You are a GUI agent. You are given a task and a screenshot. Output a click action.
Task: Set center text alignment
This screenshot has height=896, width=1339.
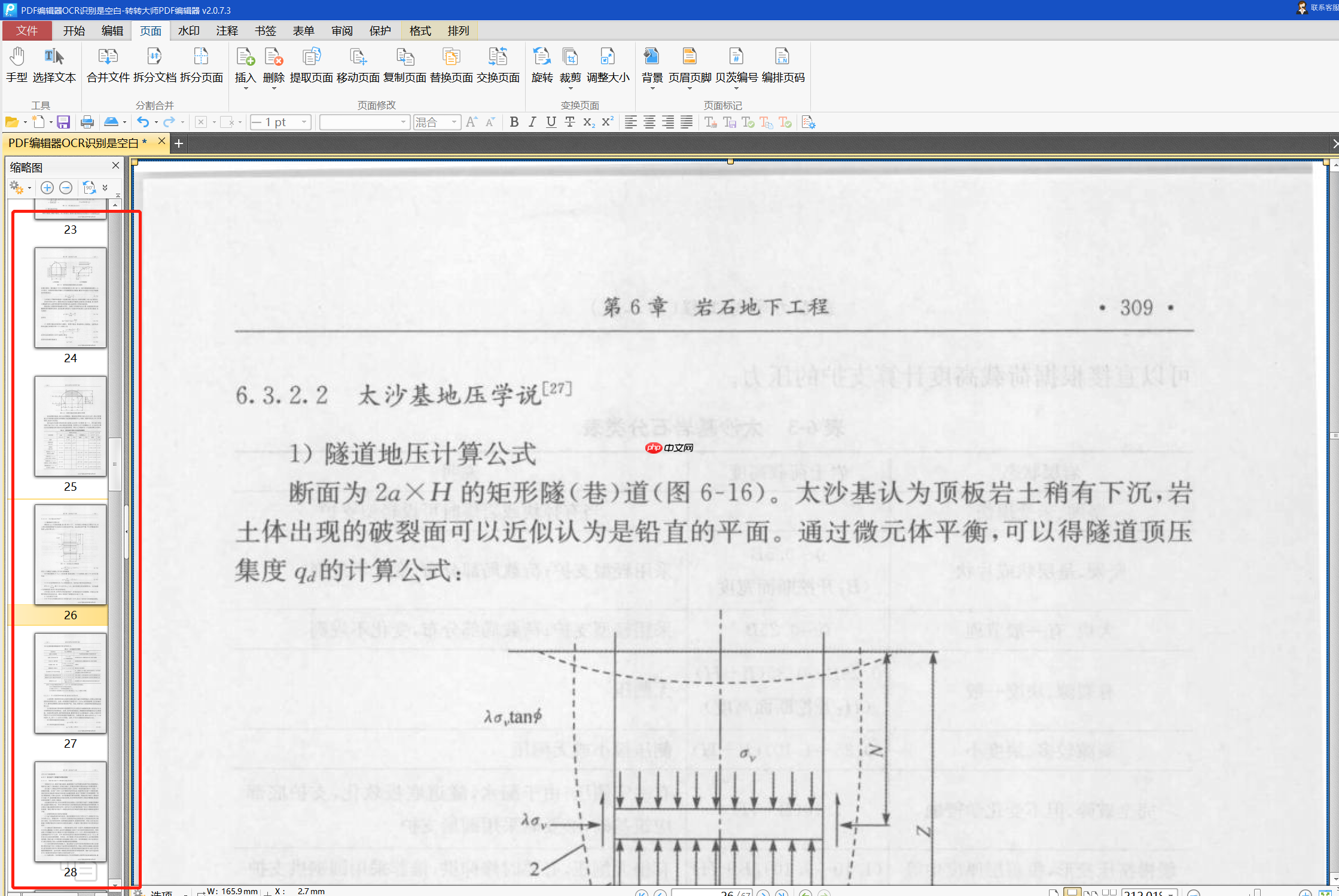(x=649, y=123)
